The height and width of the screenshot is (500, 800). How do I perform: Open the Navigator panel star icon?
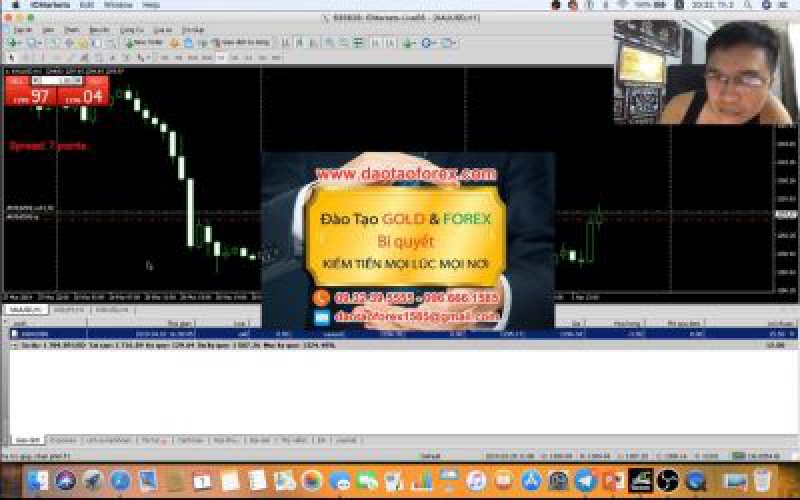(82, 43)
